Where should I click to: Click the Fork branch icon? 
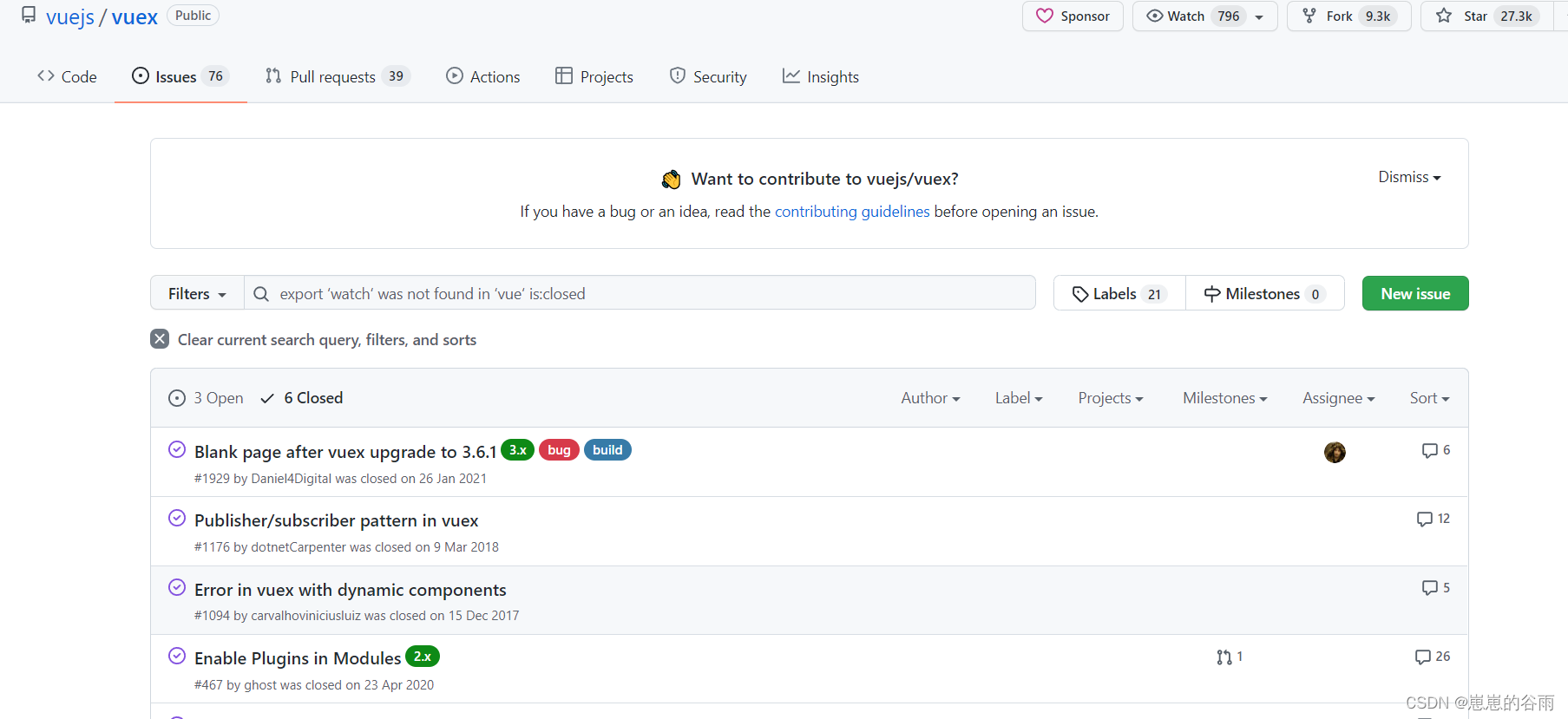(1309, 16)
